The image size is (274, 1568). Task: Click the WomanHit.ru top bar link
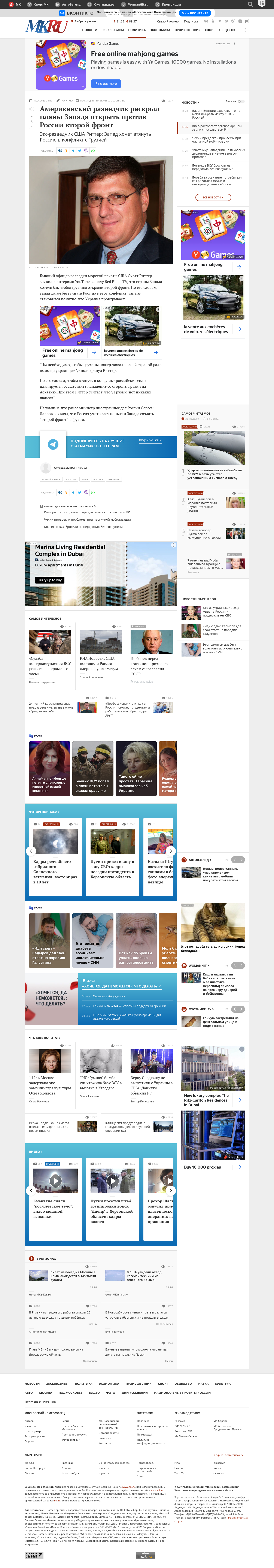pos(135,4)
